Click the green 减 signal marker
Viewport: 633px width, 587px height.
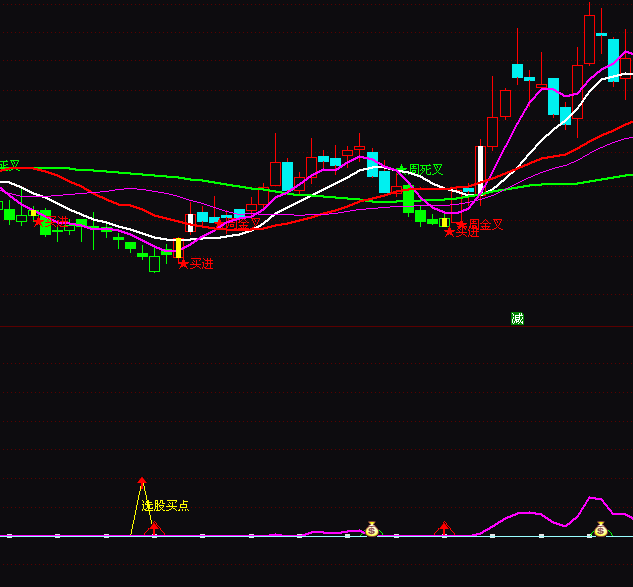pyautogui.click(x=517, y=319)
